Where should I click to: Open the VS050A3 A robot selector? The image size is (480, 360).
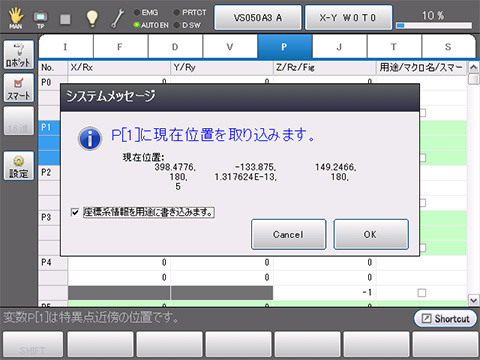click(x=258, y=18)
